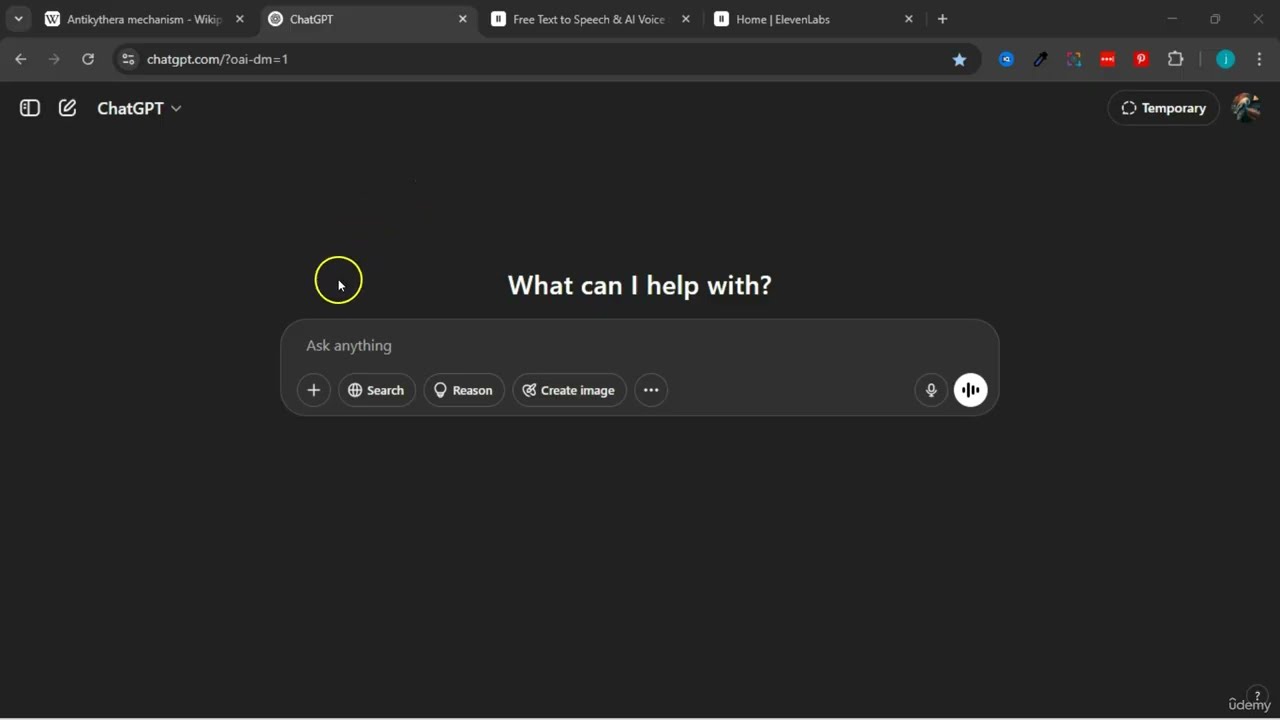The height and width of the screenshot is (720, 1280).
Task: Open the Chrome three-dot menu
Action: point(1259,59)
